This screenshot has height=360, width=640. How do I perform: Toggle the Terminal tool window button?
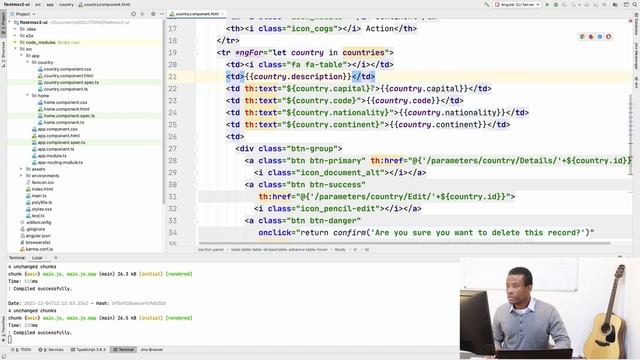click(x=123, y=350)
